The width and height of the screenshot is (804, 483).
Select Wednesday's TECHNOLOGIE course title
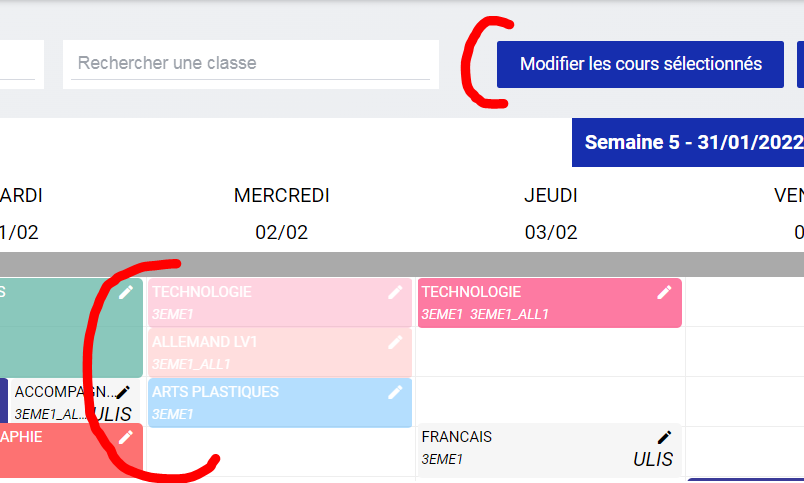click(202, 292)
